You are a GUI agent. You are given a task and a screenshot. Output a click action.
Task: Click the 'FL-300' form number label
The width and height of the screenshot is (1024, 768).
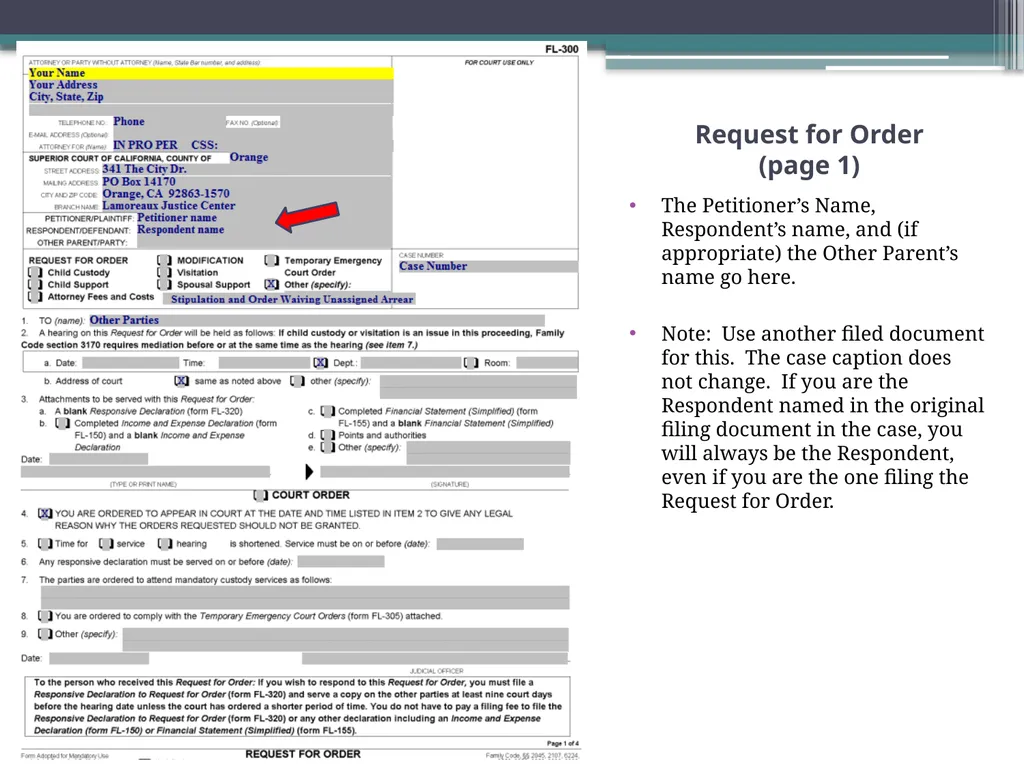pyautogui.click(x=562, y=49)
